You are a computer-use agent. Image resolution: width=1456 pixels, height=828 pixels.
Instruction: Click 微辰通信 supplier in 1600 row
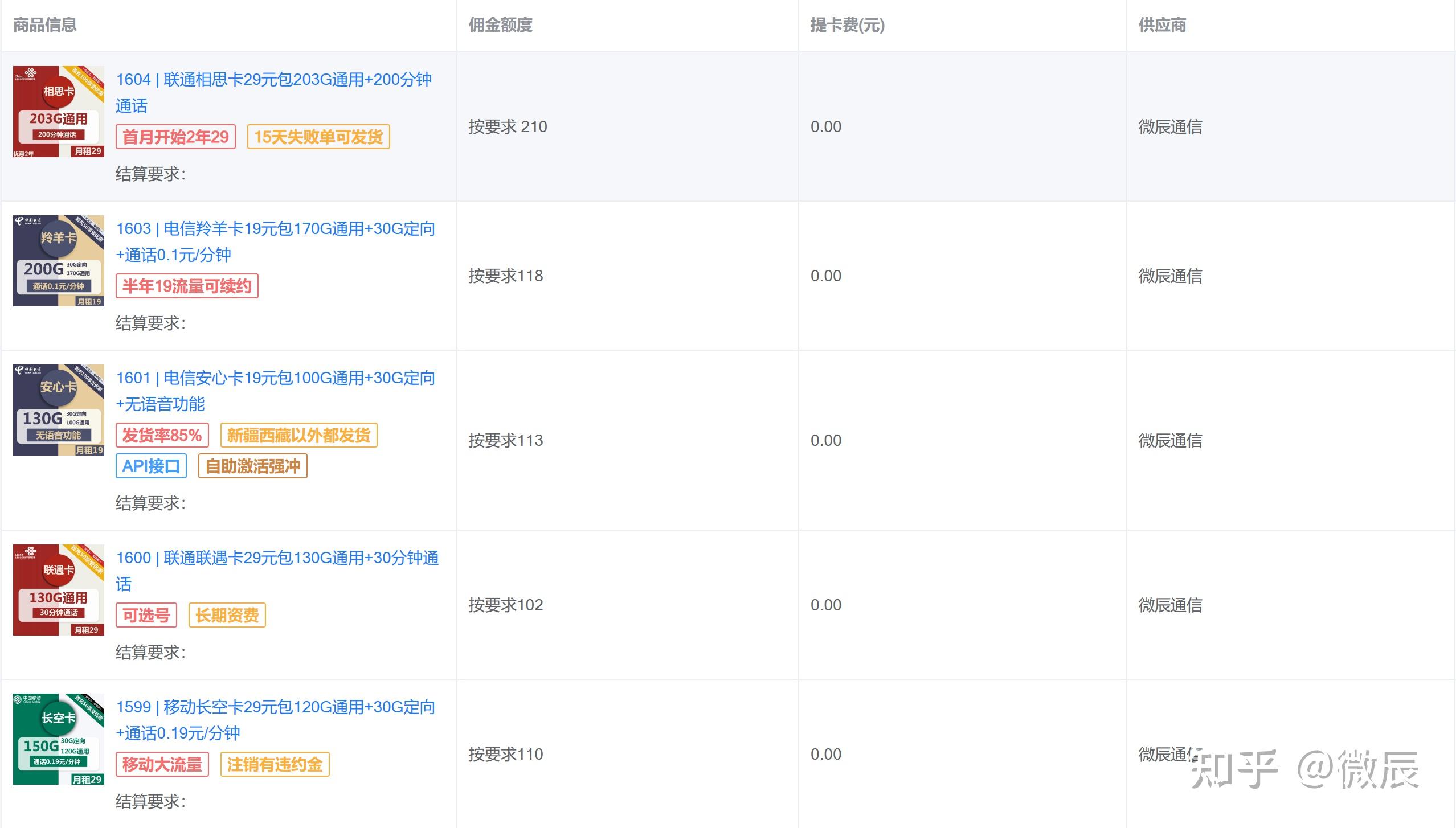click(x=1171, y=605)
